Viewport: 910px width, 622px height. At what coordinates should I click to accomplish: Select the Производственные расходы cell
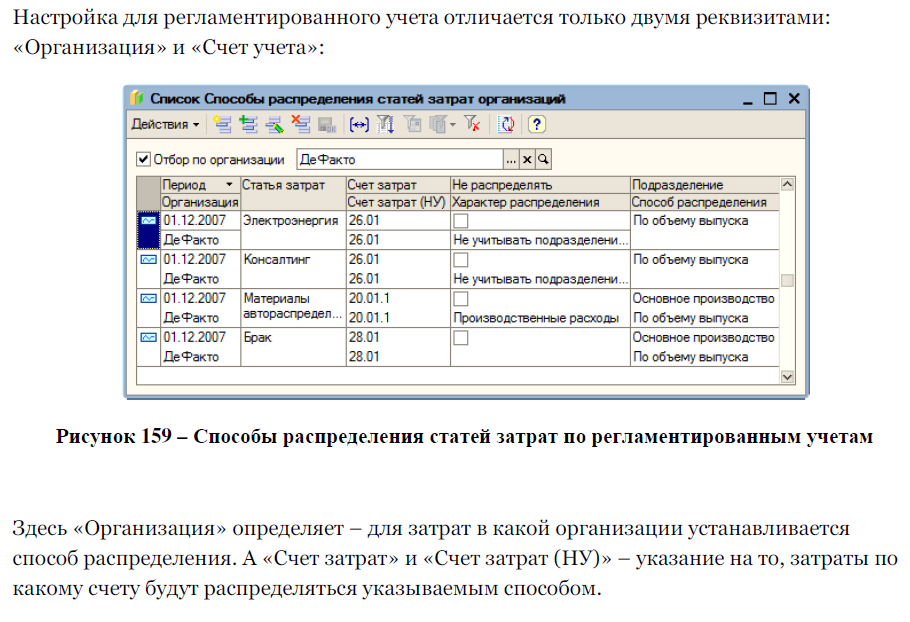point(540,318)
